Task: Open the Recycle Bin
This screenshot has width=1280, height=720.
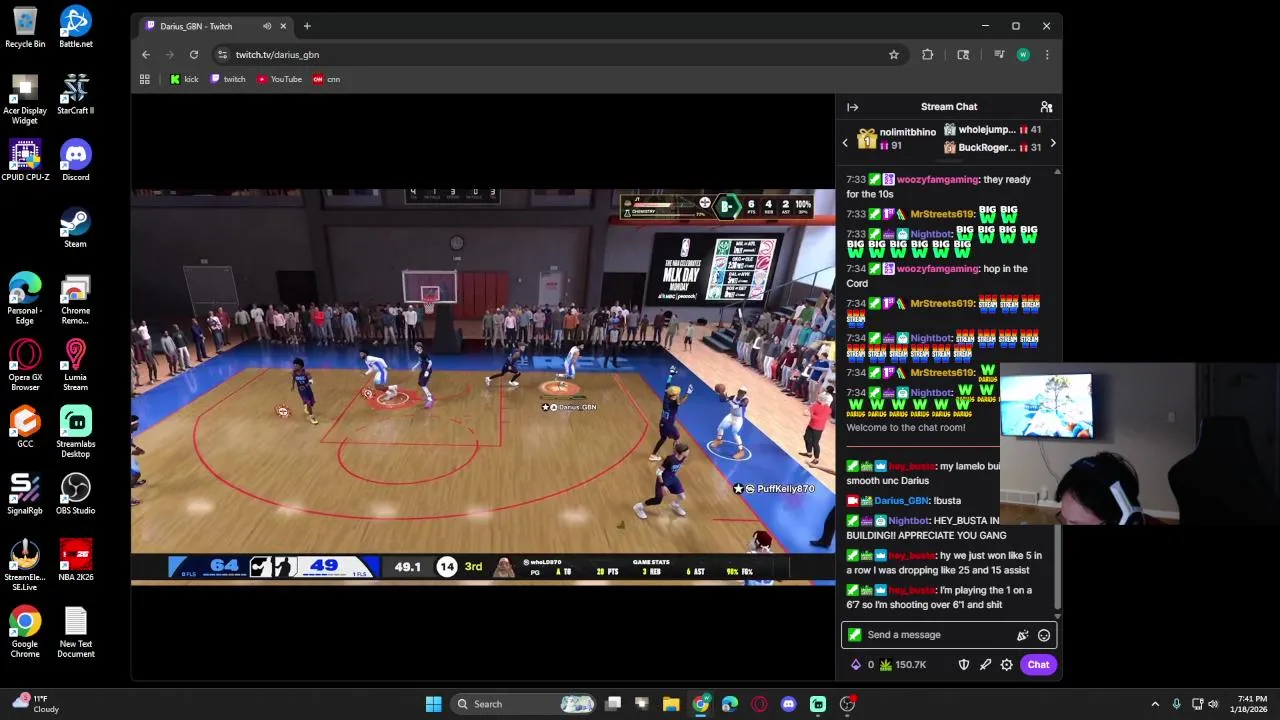Action: point(25,27)
